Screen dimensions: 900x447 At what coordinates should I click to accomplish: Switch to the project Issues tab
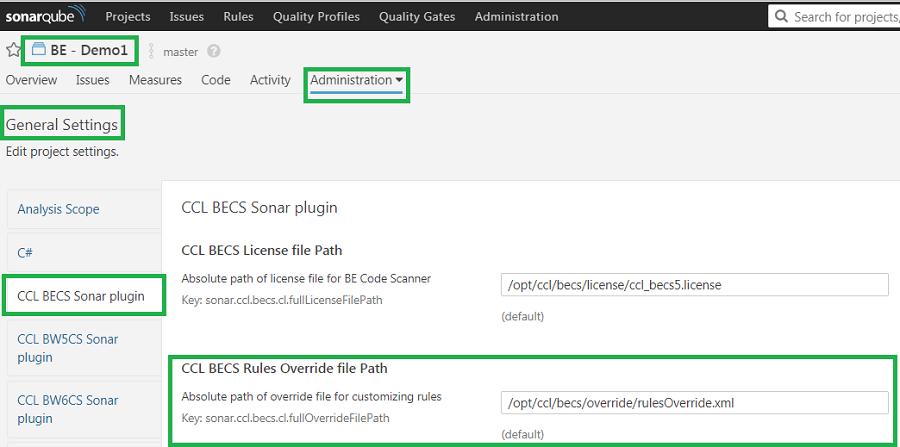pyautogui.click(x=92, y=80)
